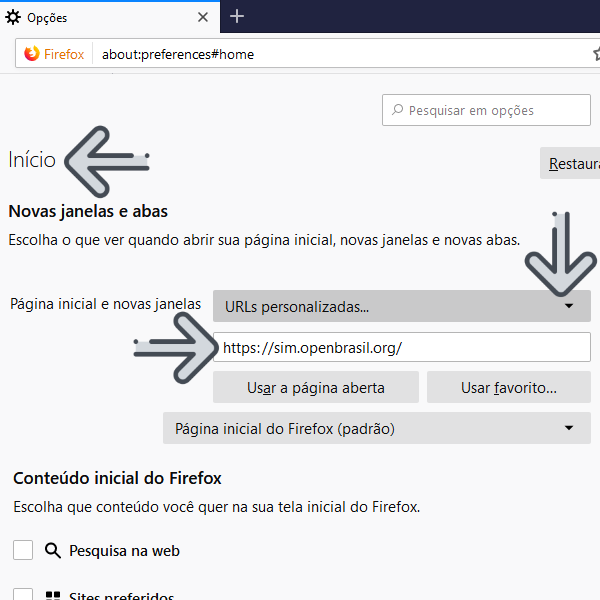This screenshot has width=600, height=600.
Task: Click the gear icon on Opções tab
Action: tap(13, 17)
